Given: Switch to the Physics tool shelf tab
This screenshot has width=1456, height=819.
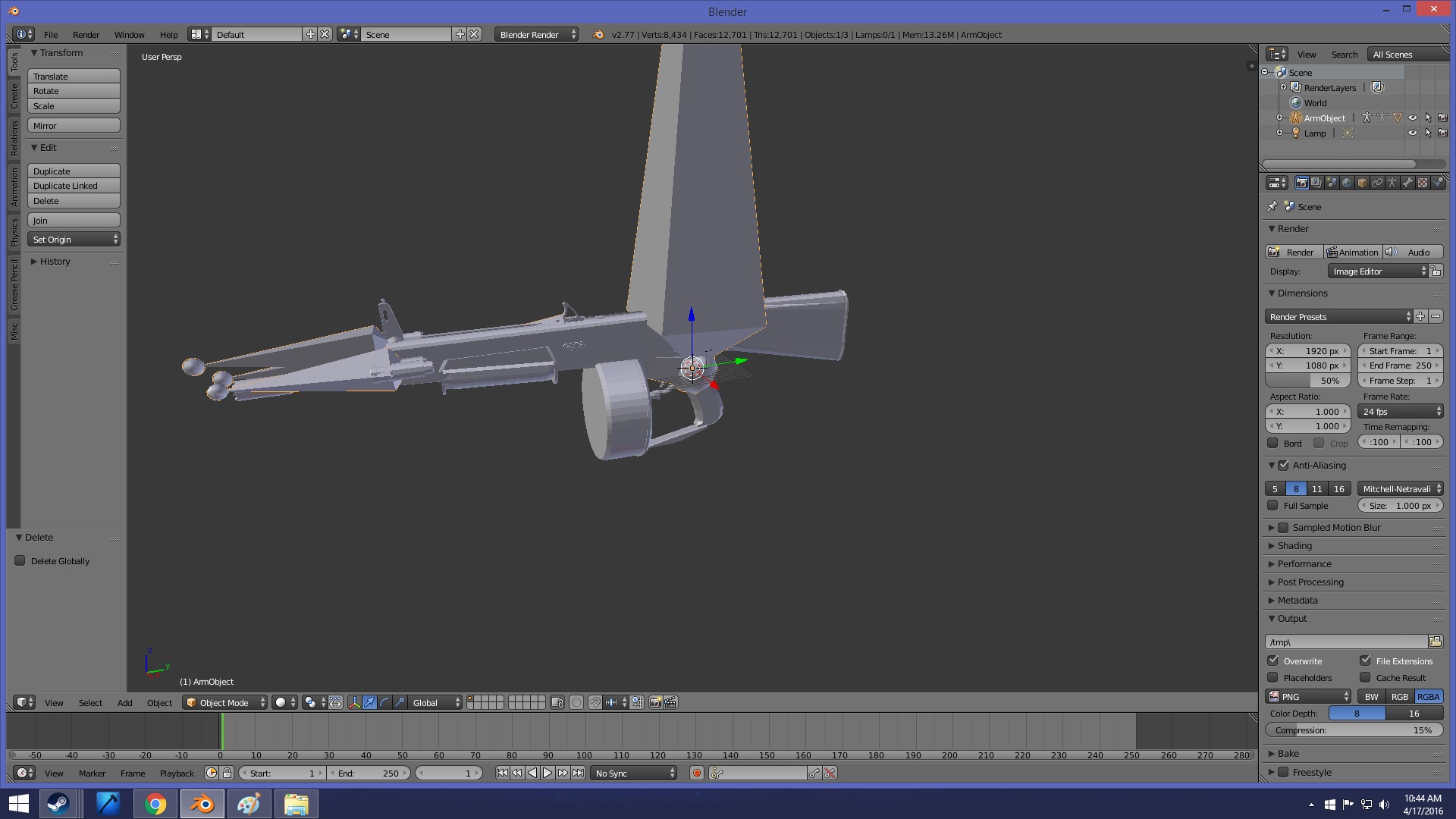Looking at the screenshot, I should point(14,232).
